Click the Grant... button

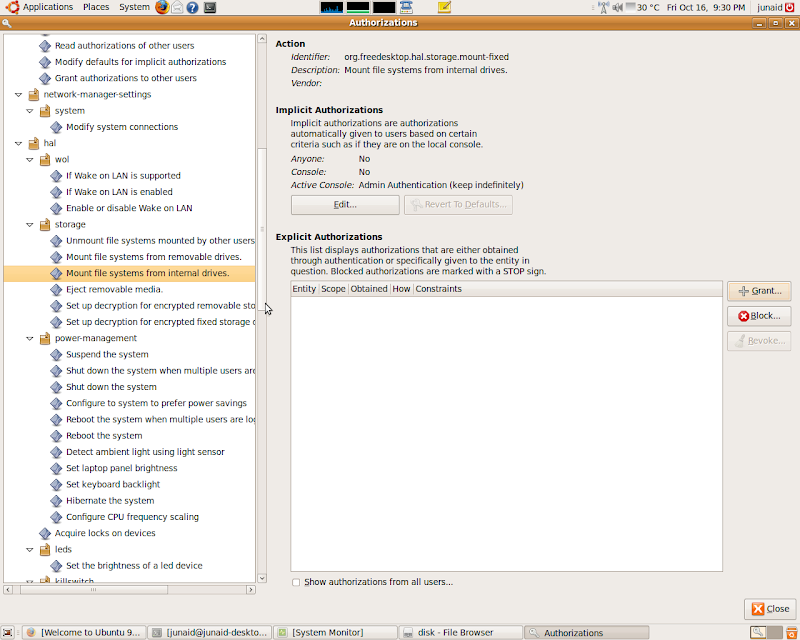pos(759,291)
